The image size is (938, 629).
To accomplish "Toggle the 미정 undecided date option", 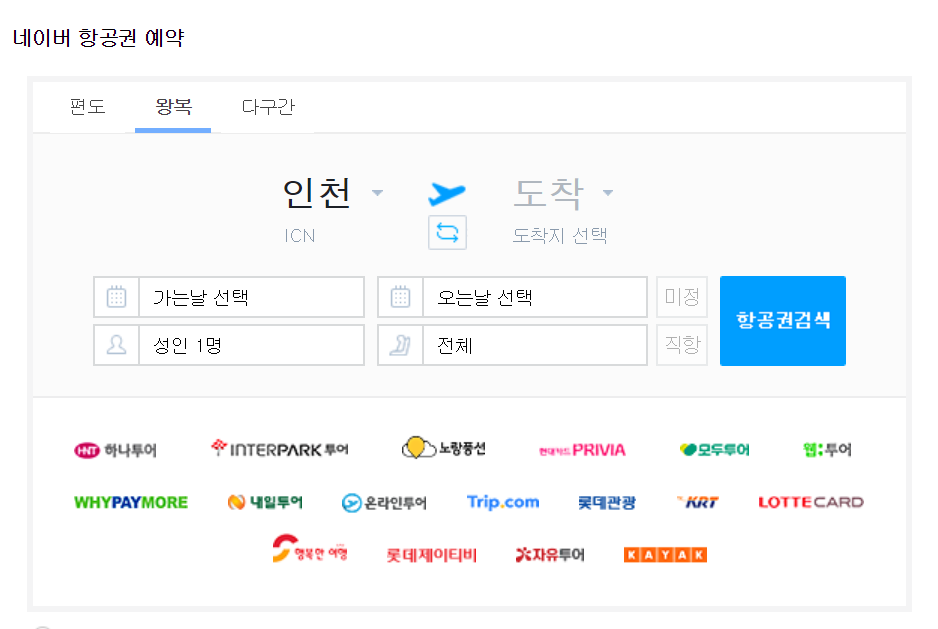I will tap(682, 297).
